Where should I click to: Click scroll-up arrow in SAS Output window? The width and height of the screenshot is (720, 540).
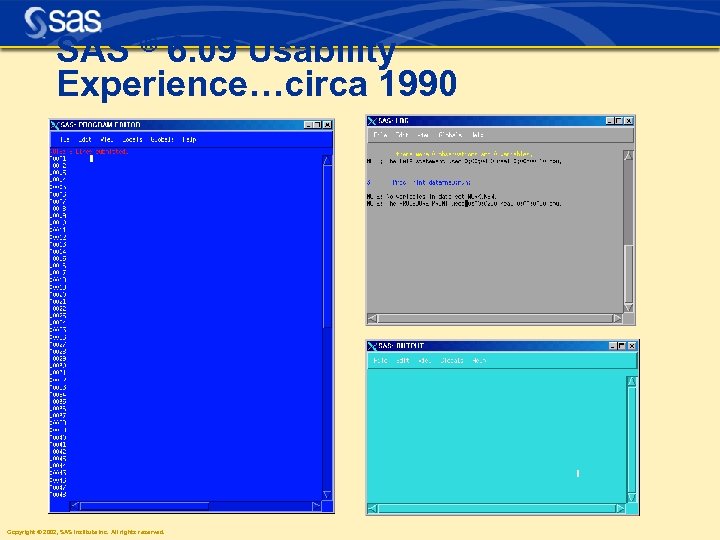[632, 382]
